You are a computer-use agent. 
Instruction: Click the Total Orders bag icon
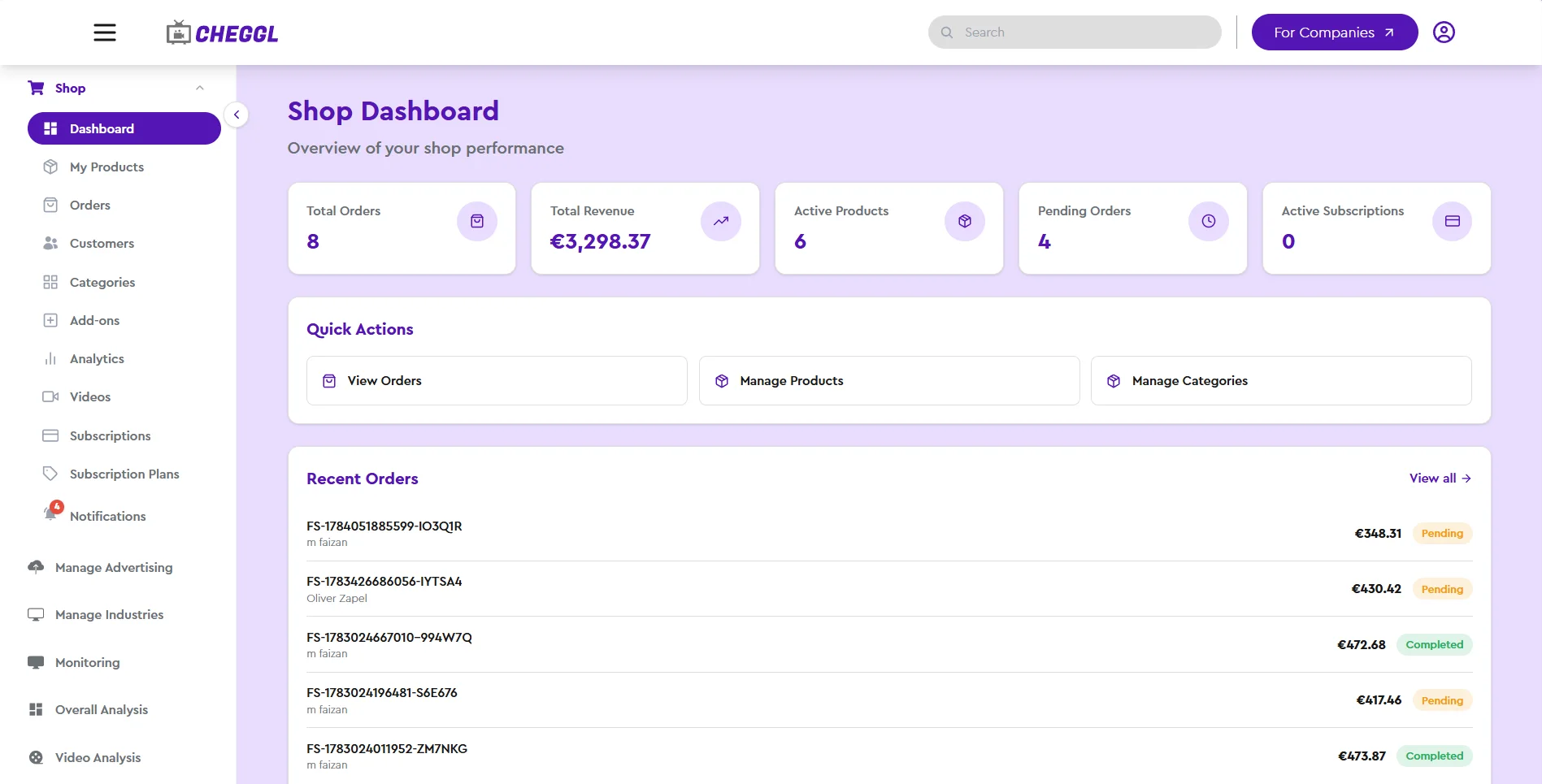[x=477, y=221]
